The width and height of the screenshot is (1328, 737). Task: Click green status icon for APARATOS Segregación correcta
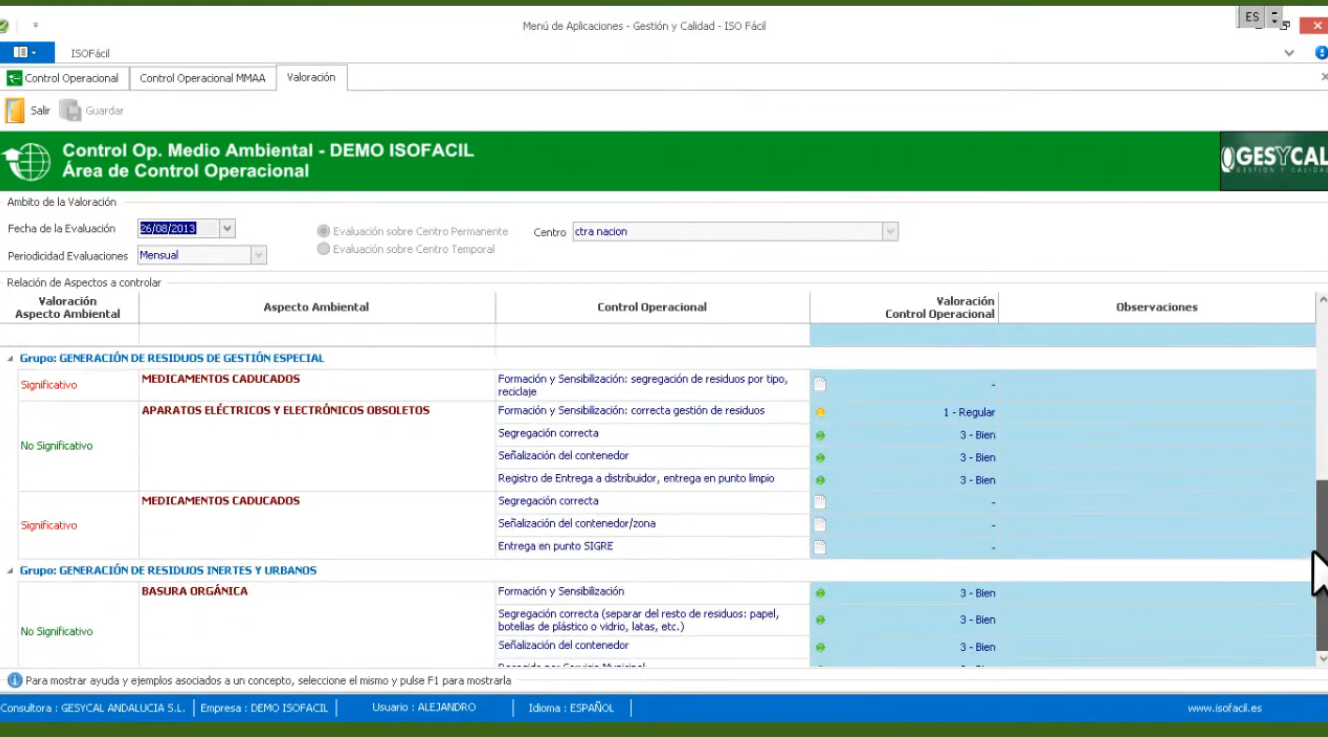click(x=820, y=435)
